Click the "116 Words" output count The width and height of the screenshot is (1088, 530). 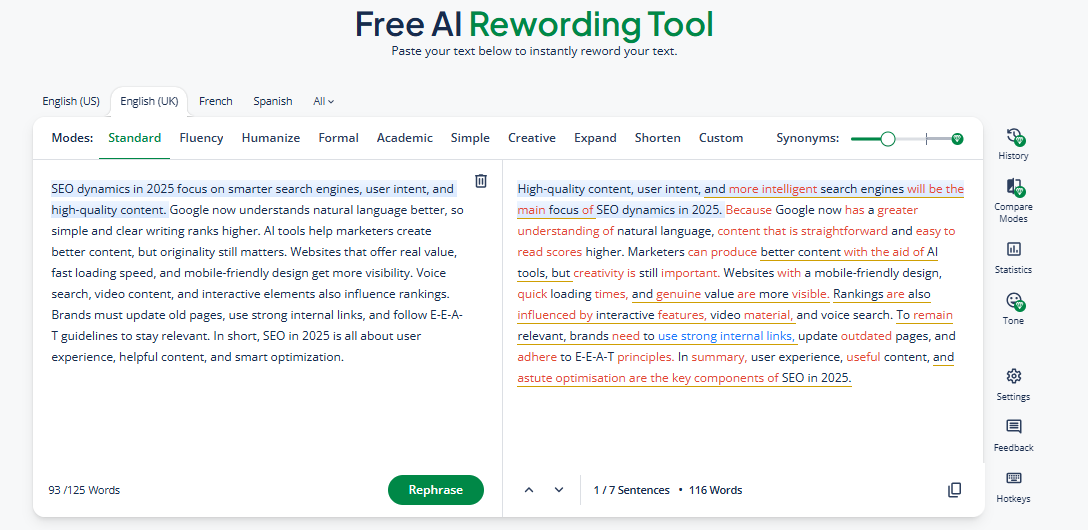(x=715, y=490)
